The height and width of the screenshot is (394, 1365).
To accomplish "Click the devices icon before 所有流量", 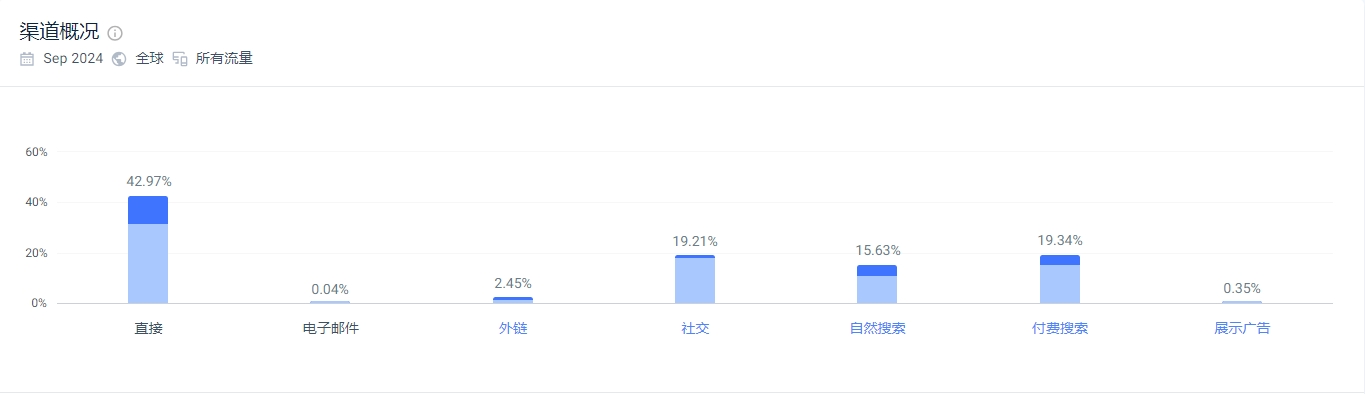I will [x=180, y=59].
